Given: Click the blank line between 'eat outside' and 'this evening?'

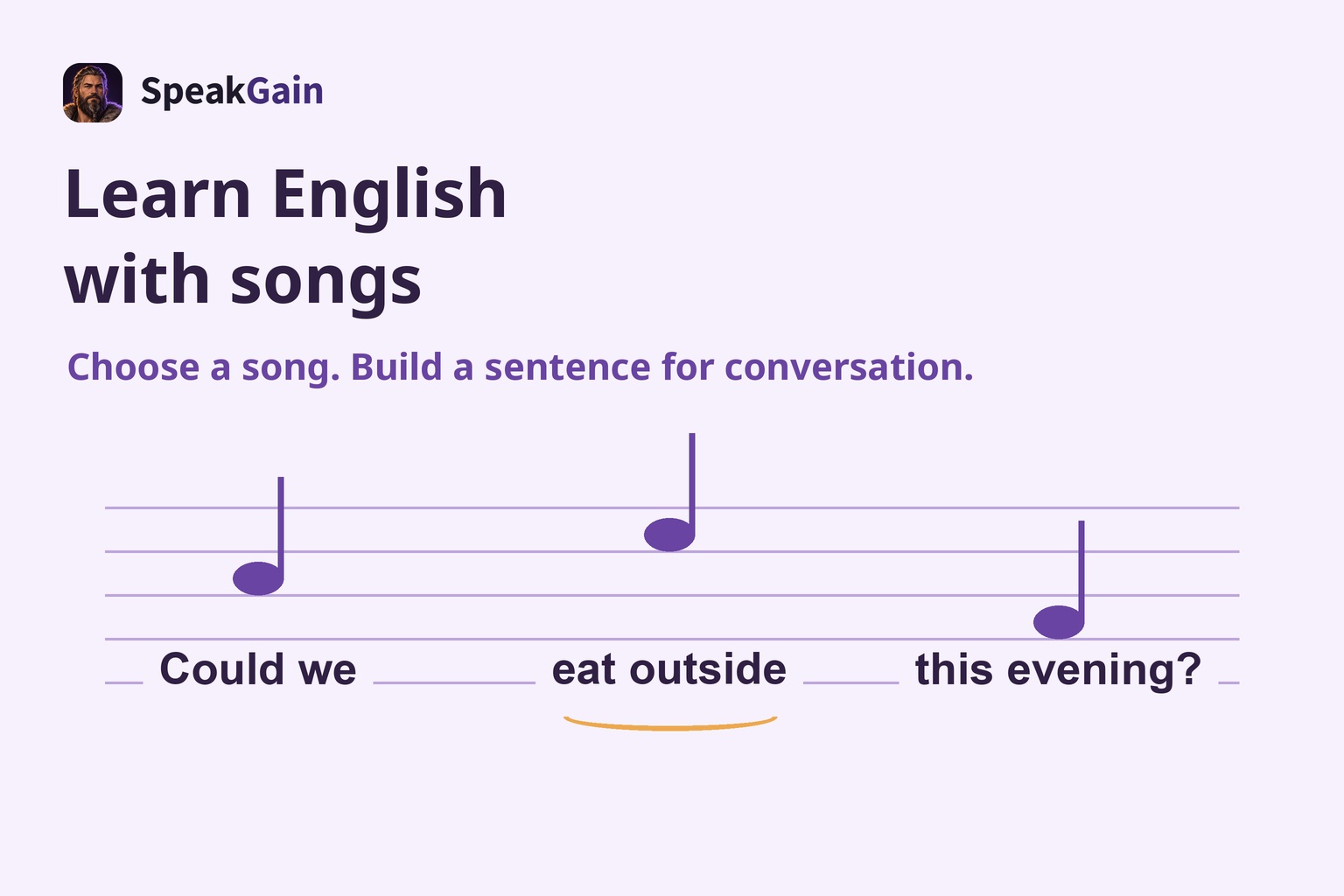Looking at the screenshot, I should point(850,682).
